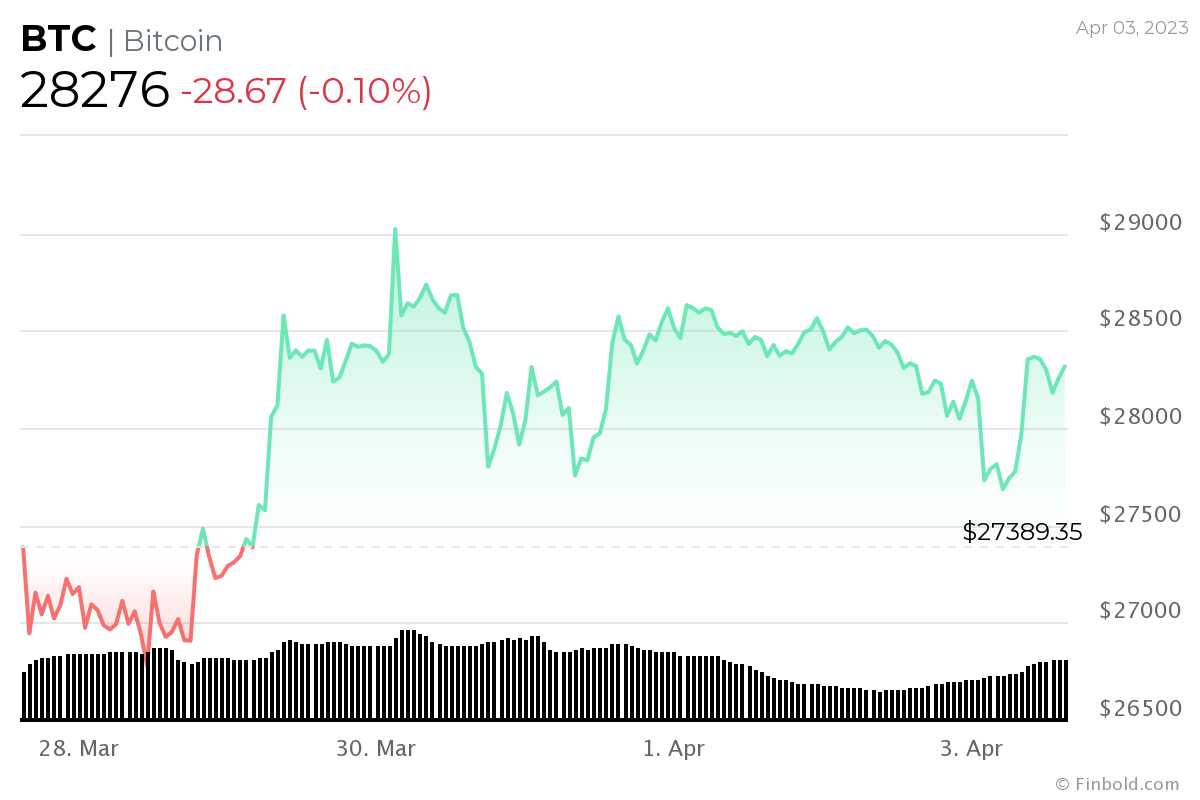Select the $27000 axis label
1200x800 pixels.
[1138, 611]
